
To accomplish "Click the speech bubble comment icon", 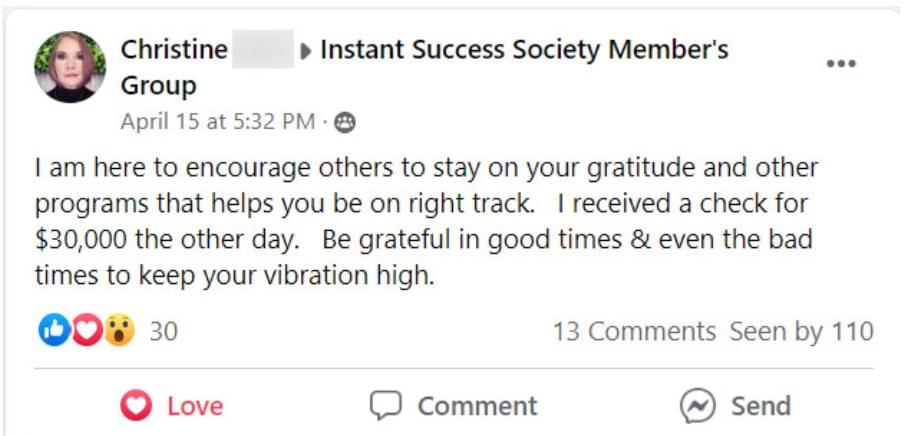I will [384, 406].
